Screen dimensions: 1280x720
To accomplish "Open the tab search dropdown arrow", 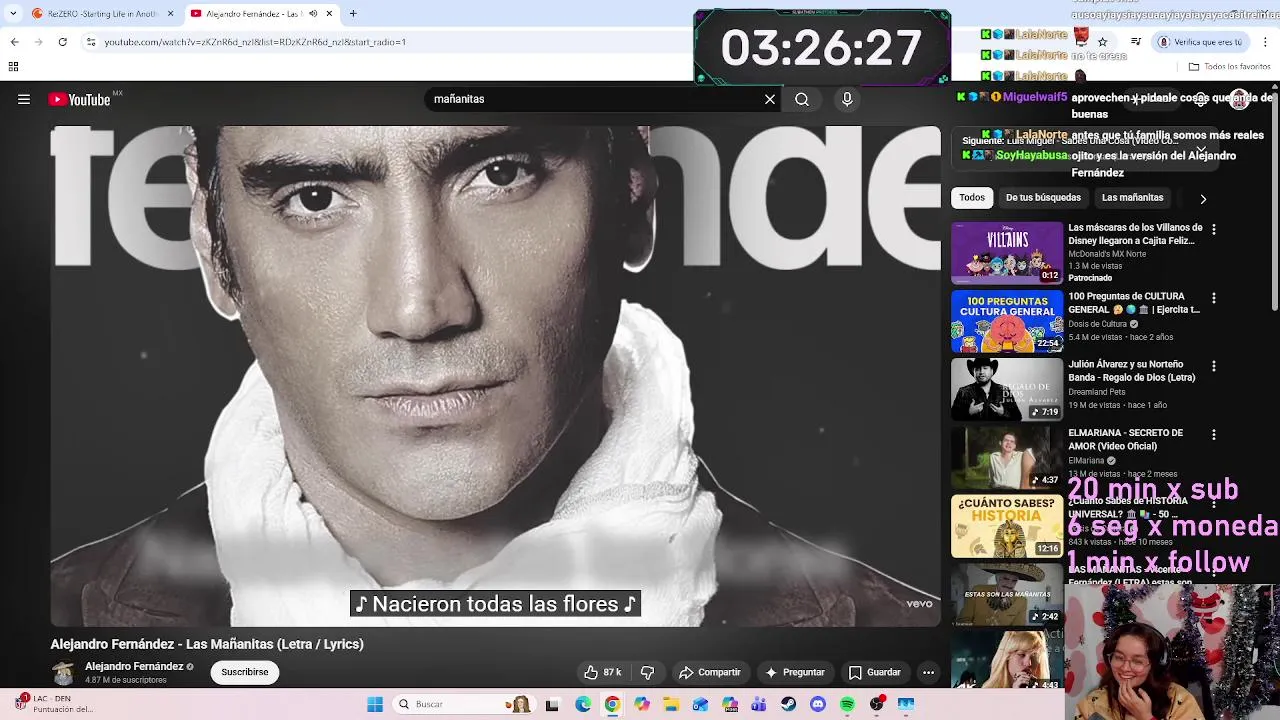I will (13, 14).
